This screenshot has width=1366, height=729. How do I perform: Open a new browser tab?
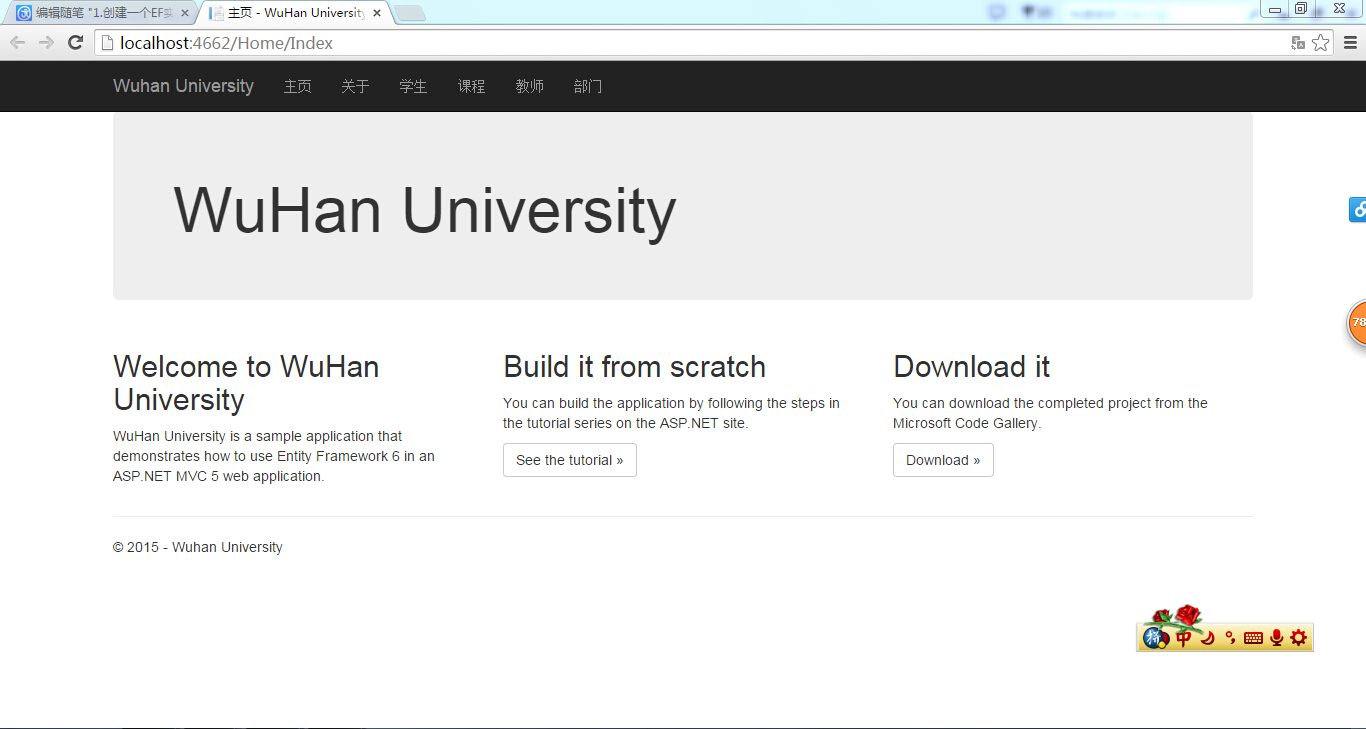410,13
